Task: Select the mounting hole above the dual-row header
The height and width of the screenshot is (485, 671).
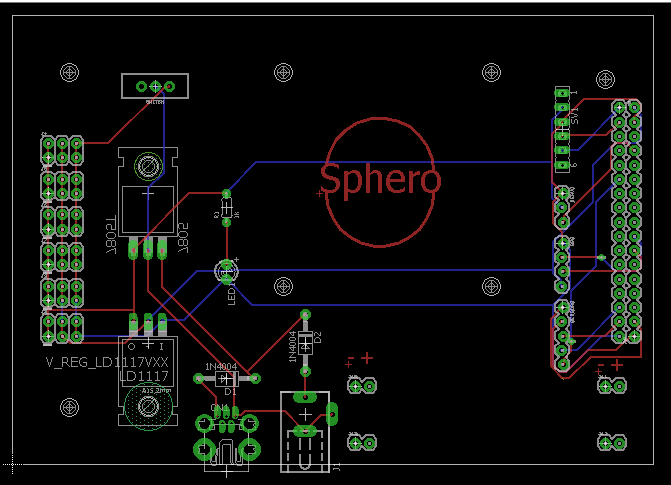Action: click(x=605, y=79)
